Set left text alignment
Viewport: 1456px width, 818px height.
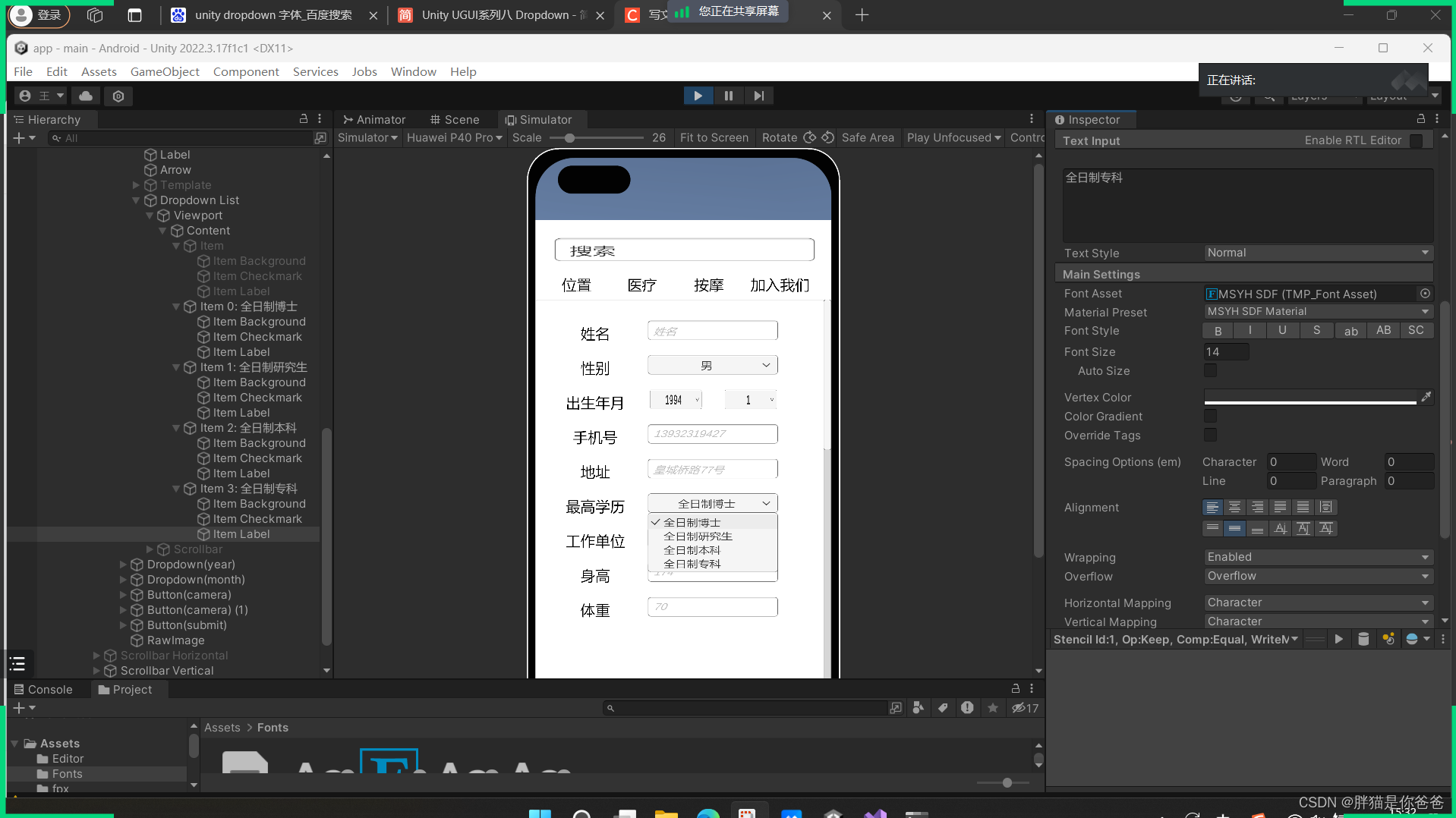(1212, 507)
